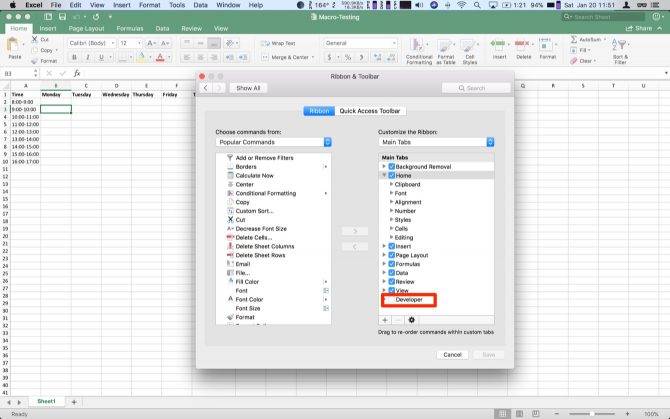Open the font name dropdown in the ribbon
The width and height of the screenshot is (670, 419).
pos(113,43)
